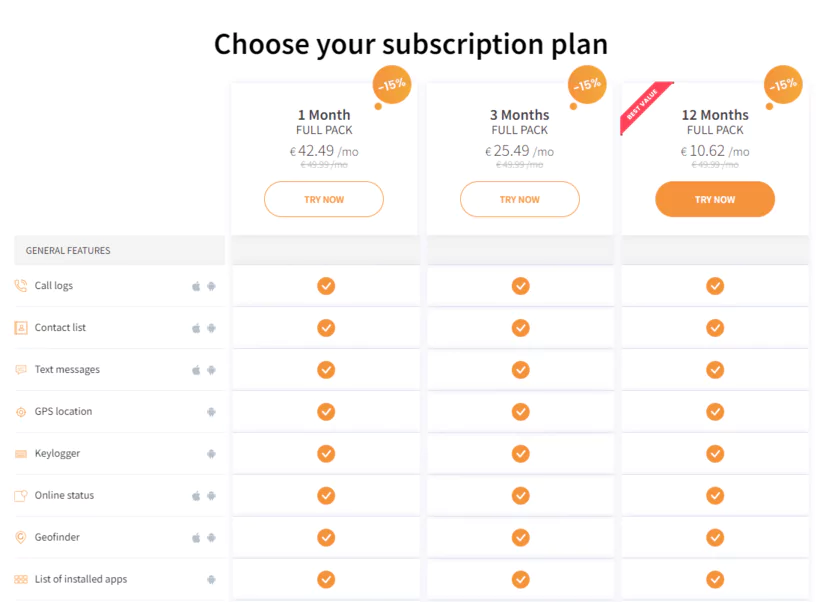Click the Geofinder pin icon
This screenshot has width=820, height=602.
click(x=21, y=538)
